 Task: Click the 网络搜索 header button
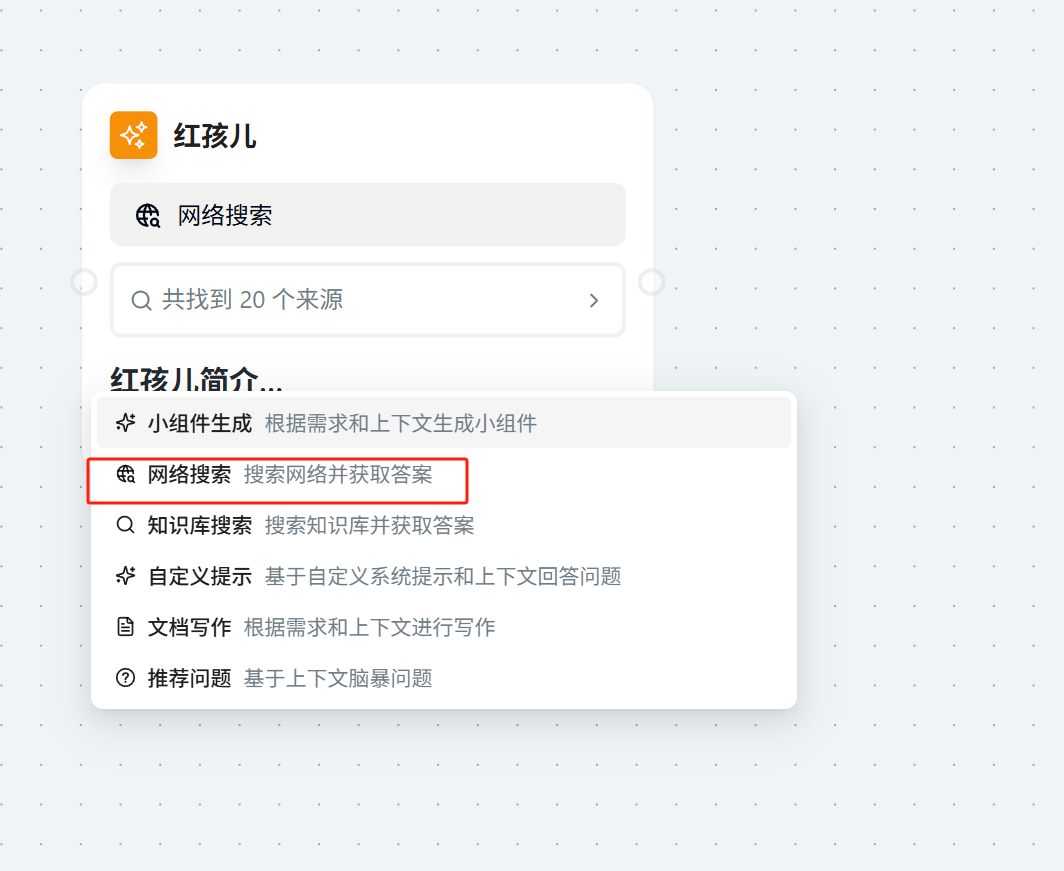367,214
